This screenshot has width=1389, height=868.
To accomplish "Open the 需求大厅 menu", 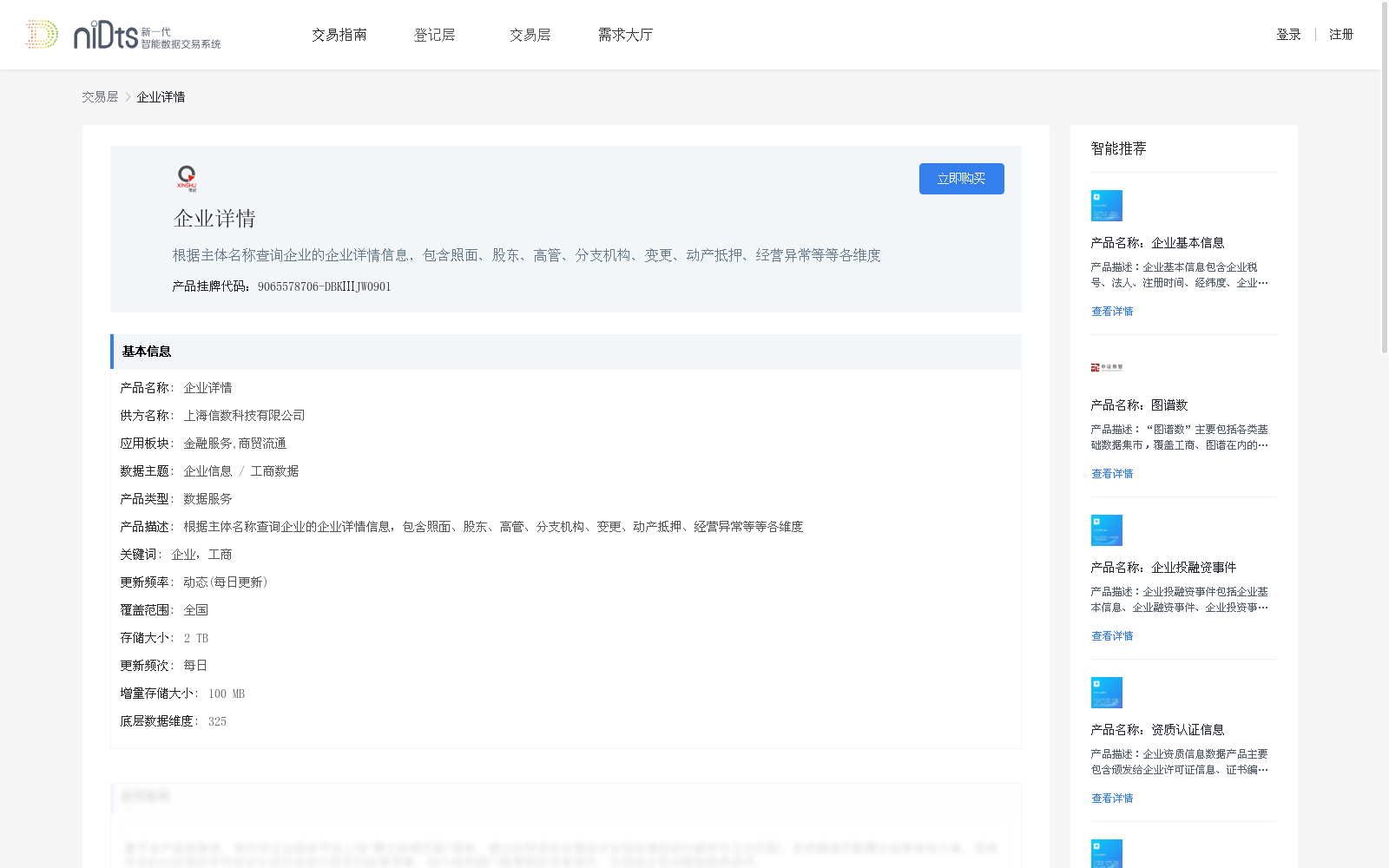I will click(625, 35).
